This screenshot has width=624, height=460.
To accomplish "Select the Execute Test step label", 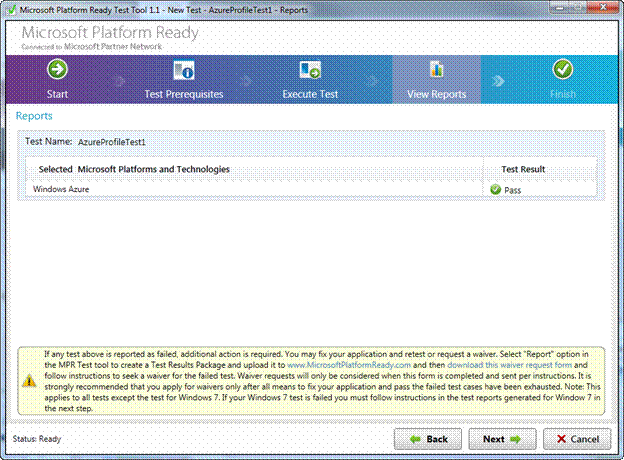I will [310, 94].
